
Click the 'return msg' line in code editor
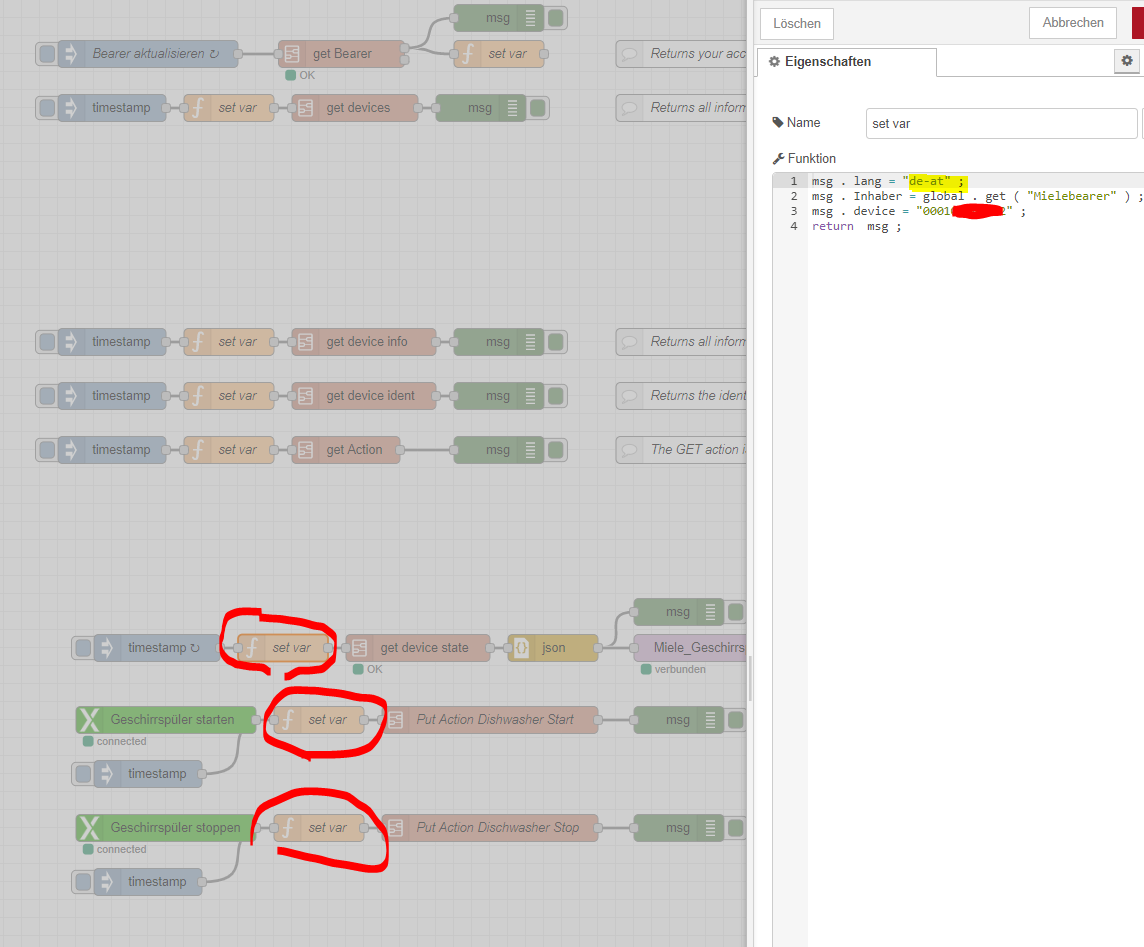857,227
